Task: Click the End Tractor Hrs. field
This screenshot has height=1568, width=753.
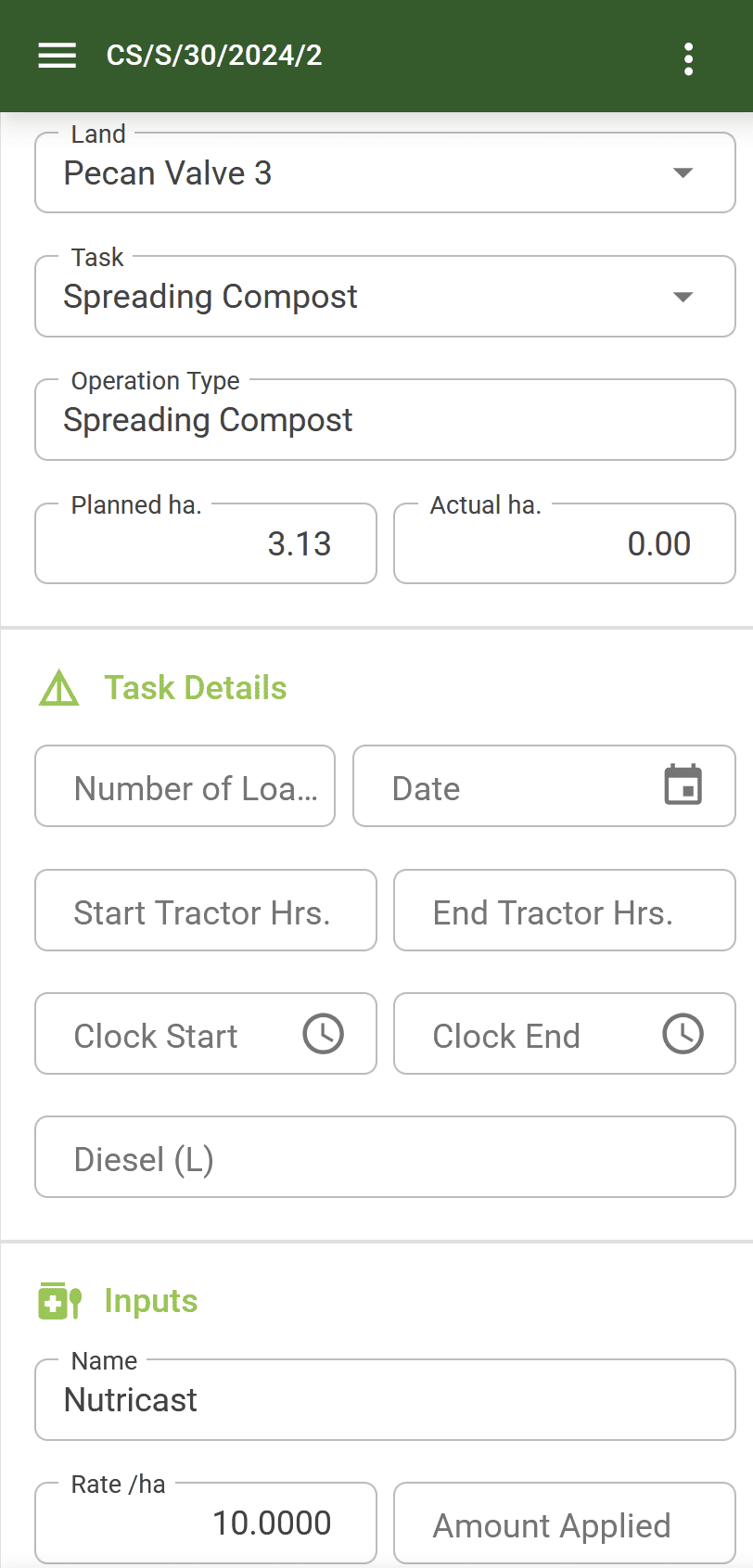Action: click(564, 911)
